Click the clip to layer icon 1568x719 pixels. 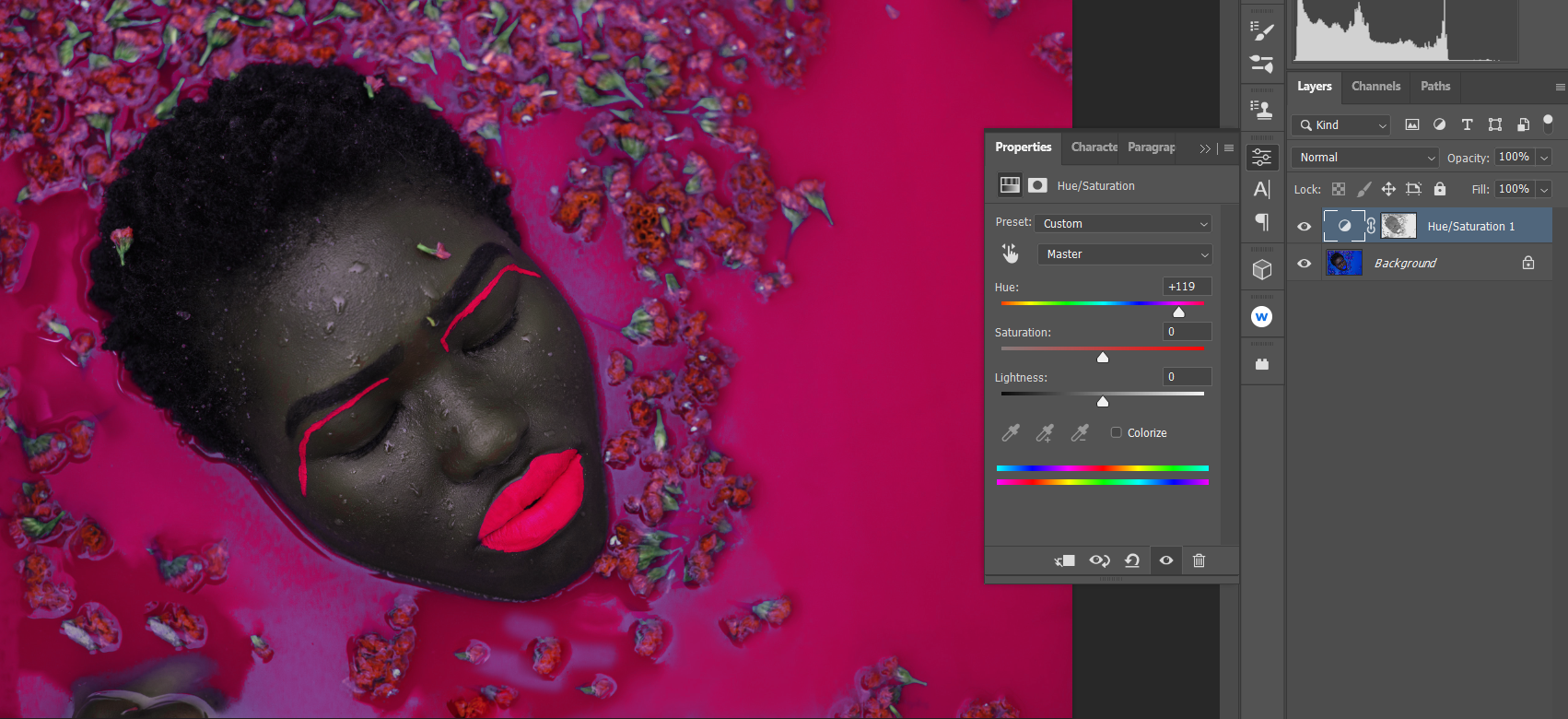pyautogui.click(x=1065, y=560)
